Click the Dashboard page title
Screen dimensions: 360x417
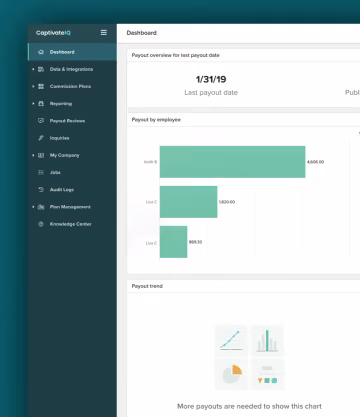[x=142, y=33]
